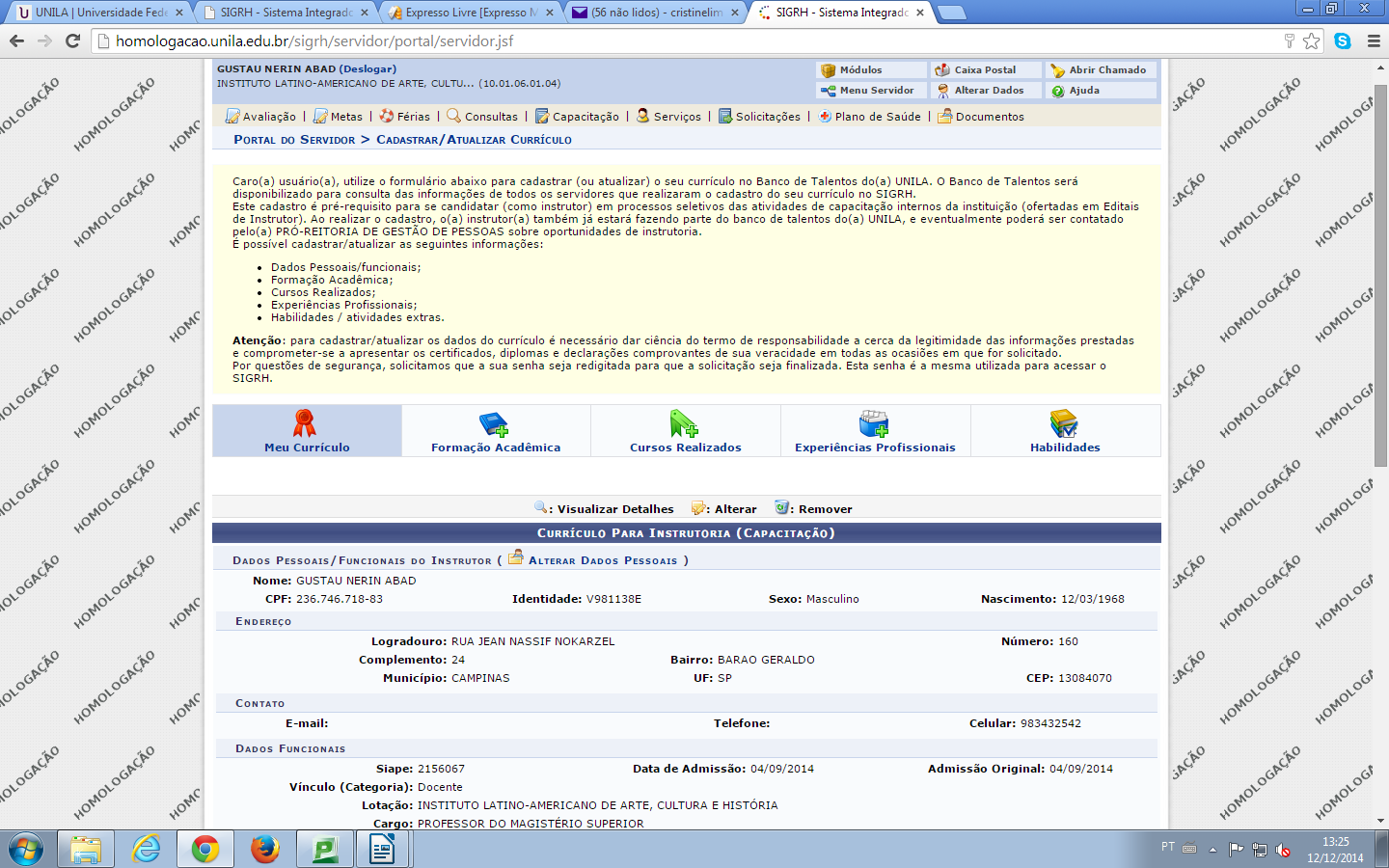Switch to the 56 não lidos mail tab
Image resolution: width=1389 pixels, height=868 pixels.
click(658, 13)
